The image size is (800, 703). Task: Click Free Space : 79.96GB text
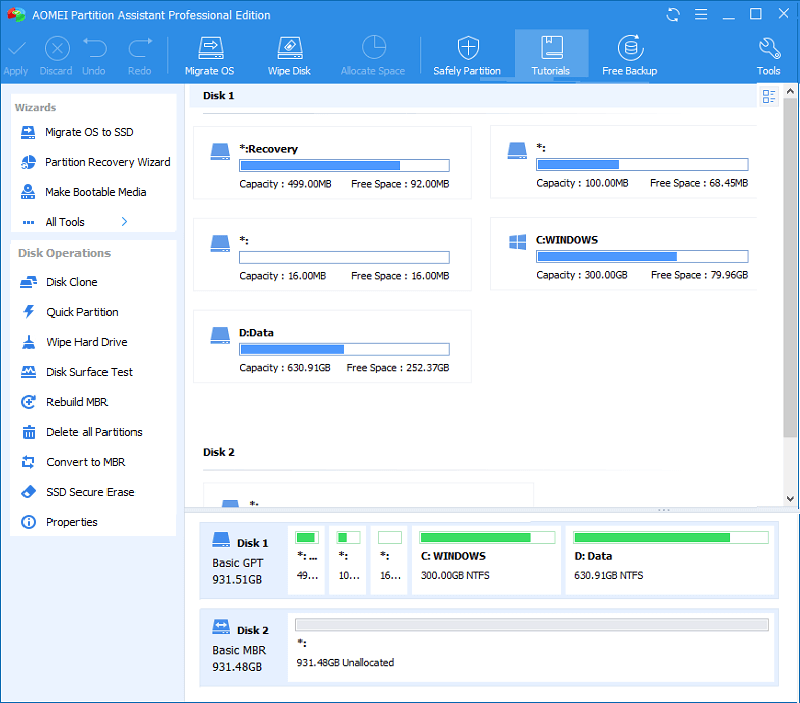pyautogui.click(x=699, y=275)
